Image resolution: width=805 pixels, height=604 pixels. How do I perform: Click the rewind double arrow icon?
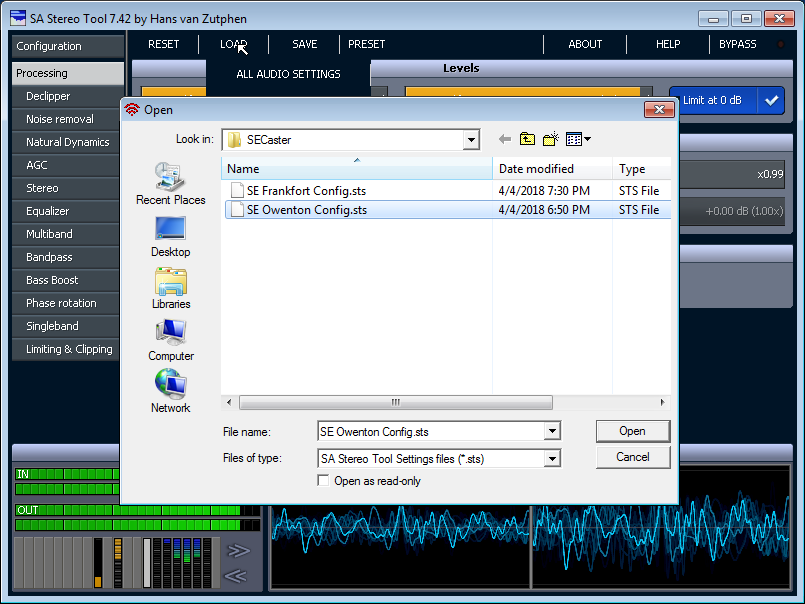236,576
